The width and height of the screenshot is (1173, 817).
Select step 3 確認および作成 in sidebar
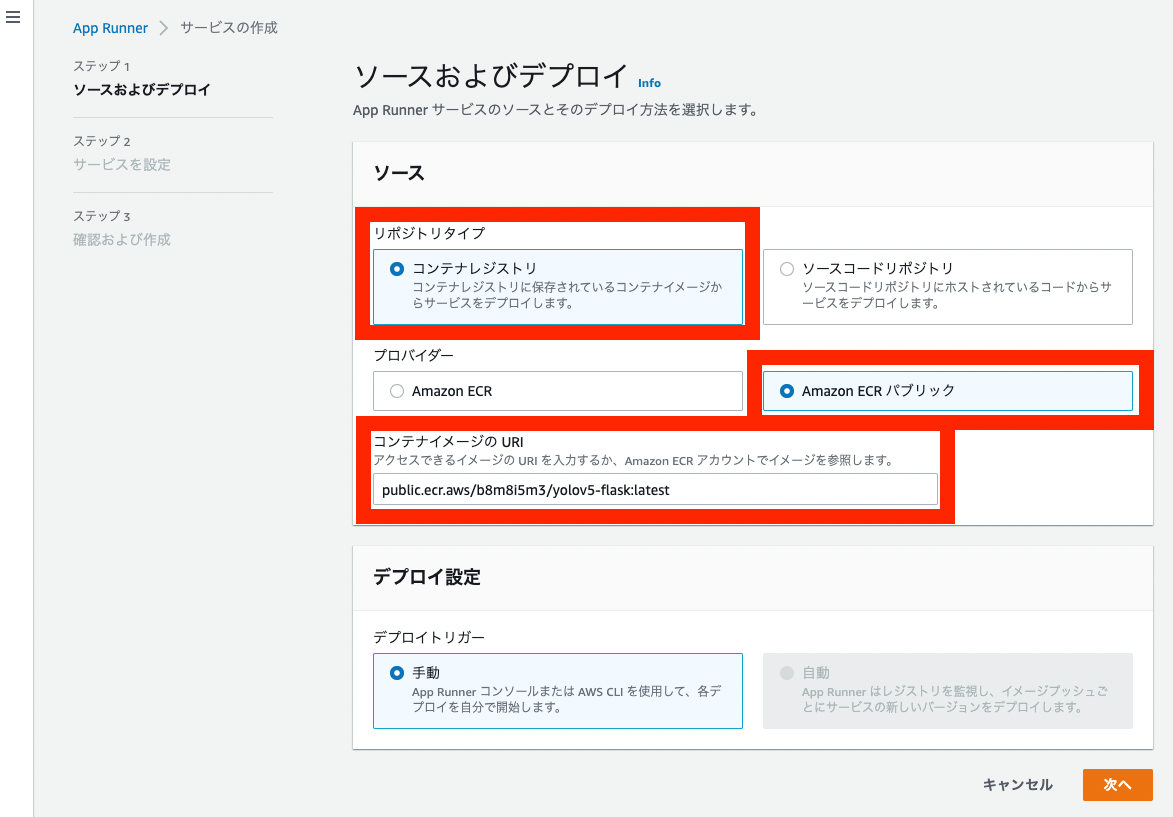(122, 239)
